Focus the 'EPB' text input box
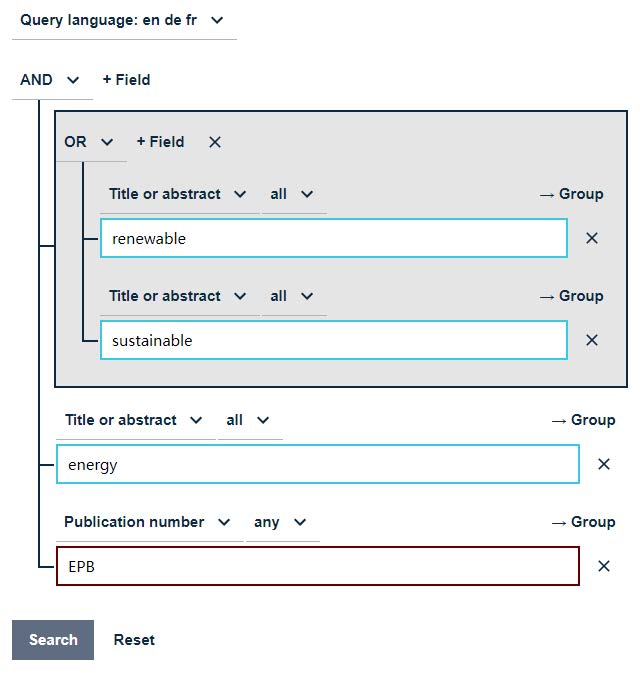Image resolution: width=640 pixels, height=673 pixels. pyautogui.click(x=318, y=566)
